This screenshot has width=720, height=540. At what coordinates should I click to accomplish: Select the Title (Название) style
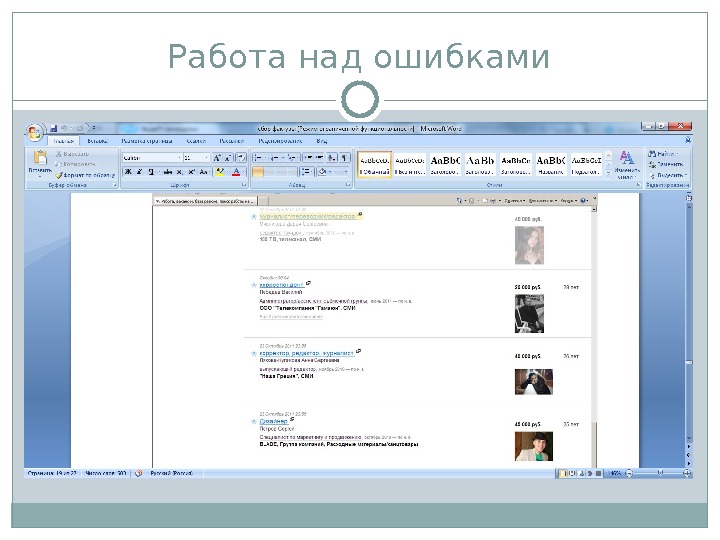click(551, 164)
